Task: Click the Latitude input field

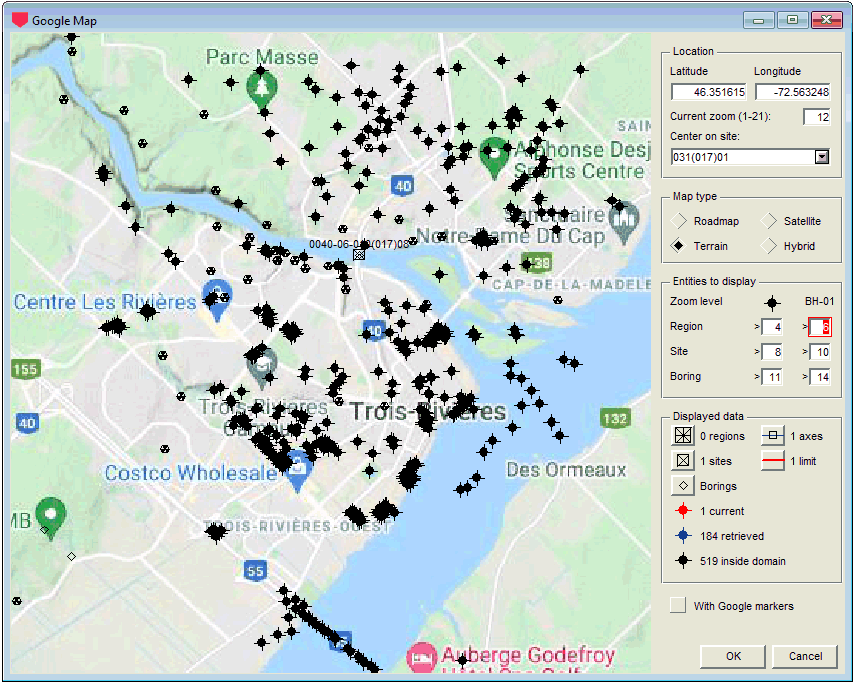Action: coord(709,92)
